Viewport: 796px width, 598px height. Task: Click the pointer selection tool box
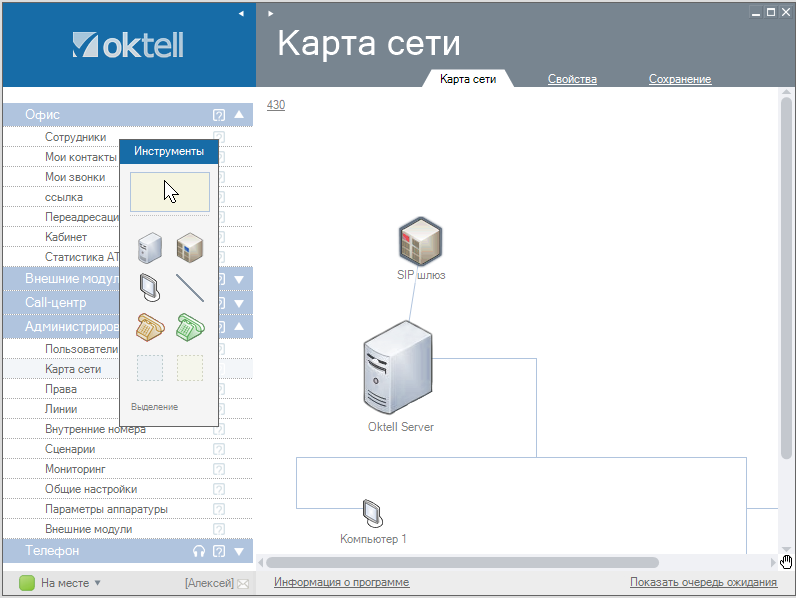(x=169, y=191)
